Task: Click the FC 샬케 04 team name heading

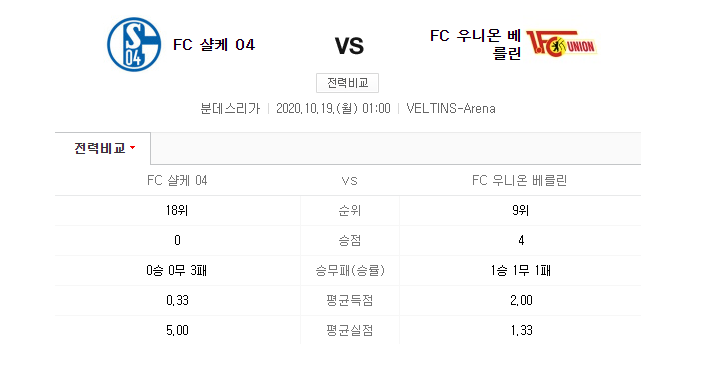Action: pyautogui.click(x=214, y=45)
